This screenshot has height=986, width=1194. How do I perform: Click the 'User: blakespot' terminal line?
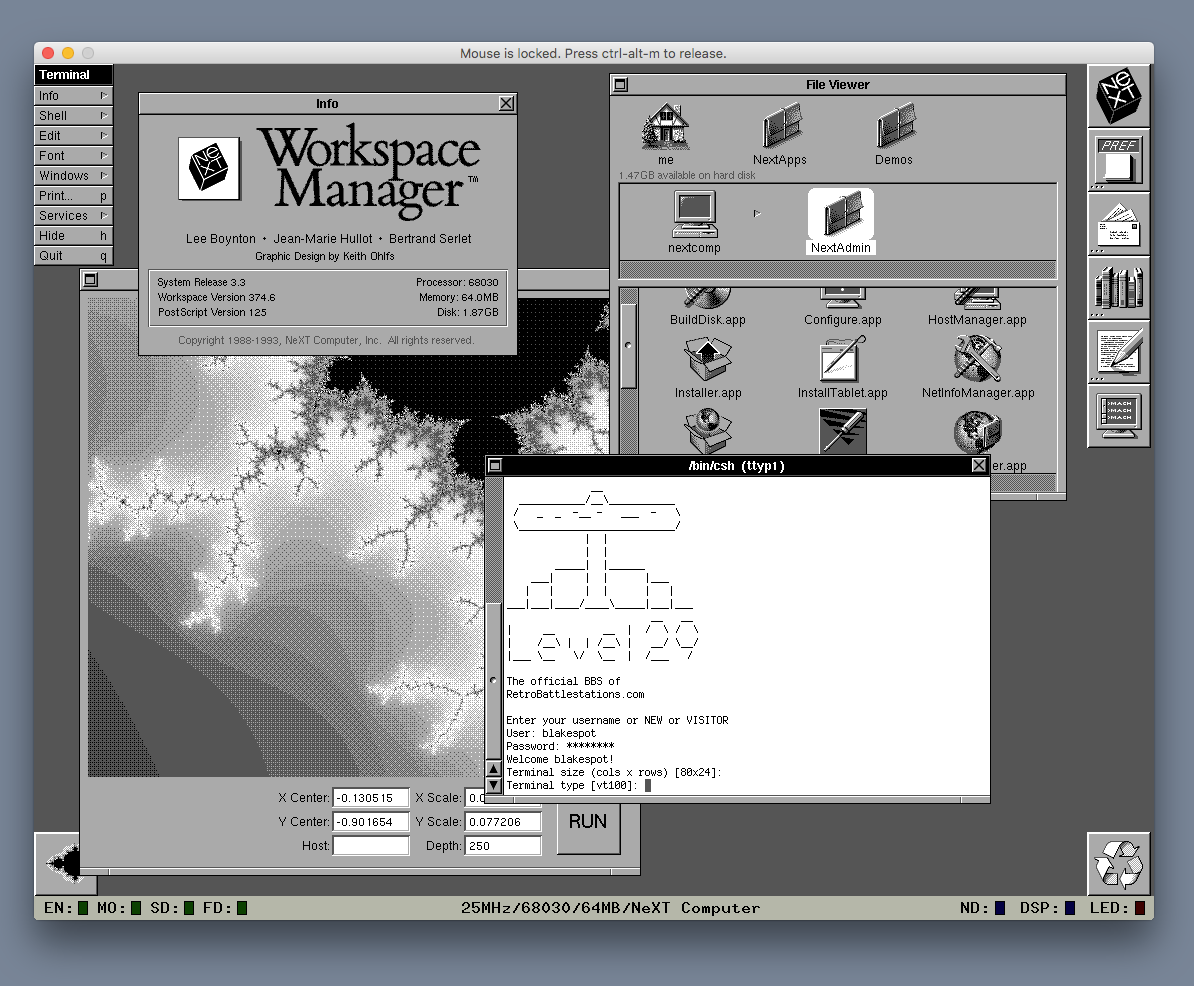click(551, 733)
